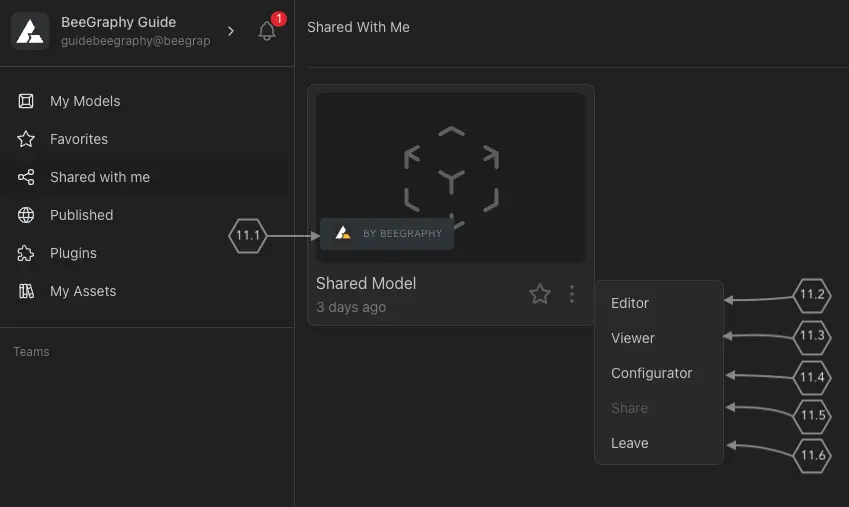
Task: Click the BeeGraphy logo in the sidebar header
Action: [x=30, y=31]
